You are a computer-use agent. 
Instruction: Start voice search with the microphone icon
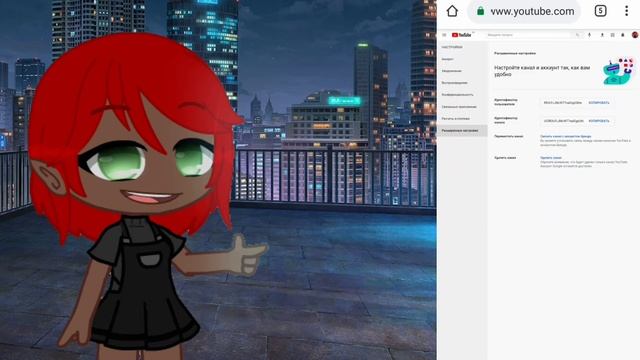coord(589,35)
